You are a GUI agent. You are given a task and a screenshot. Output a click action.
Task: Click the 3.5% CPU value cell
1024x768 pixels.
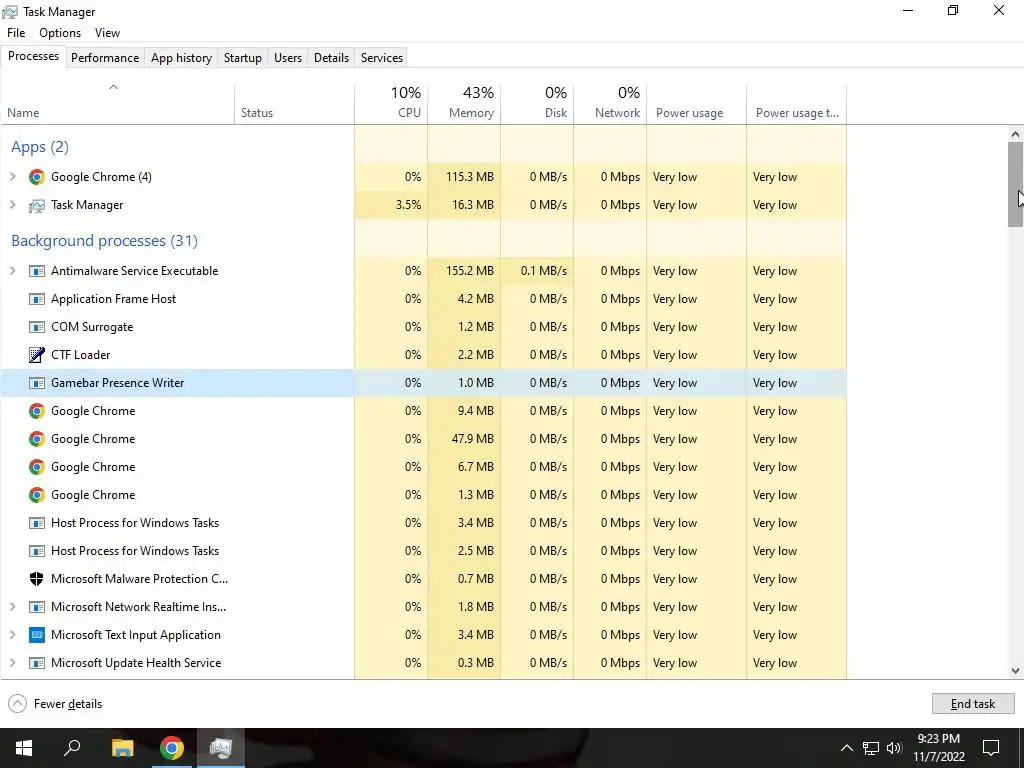(x=391, y=205)
